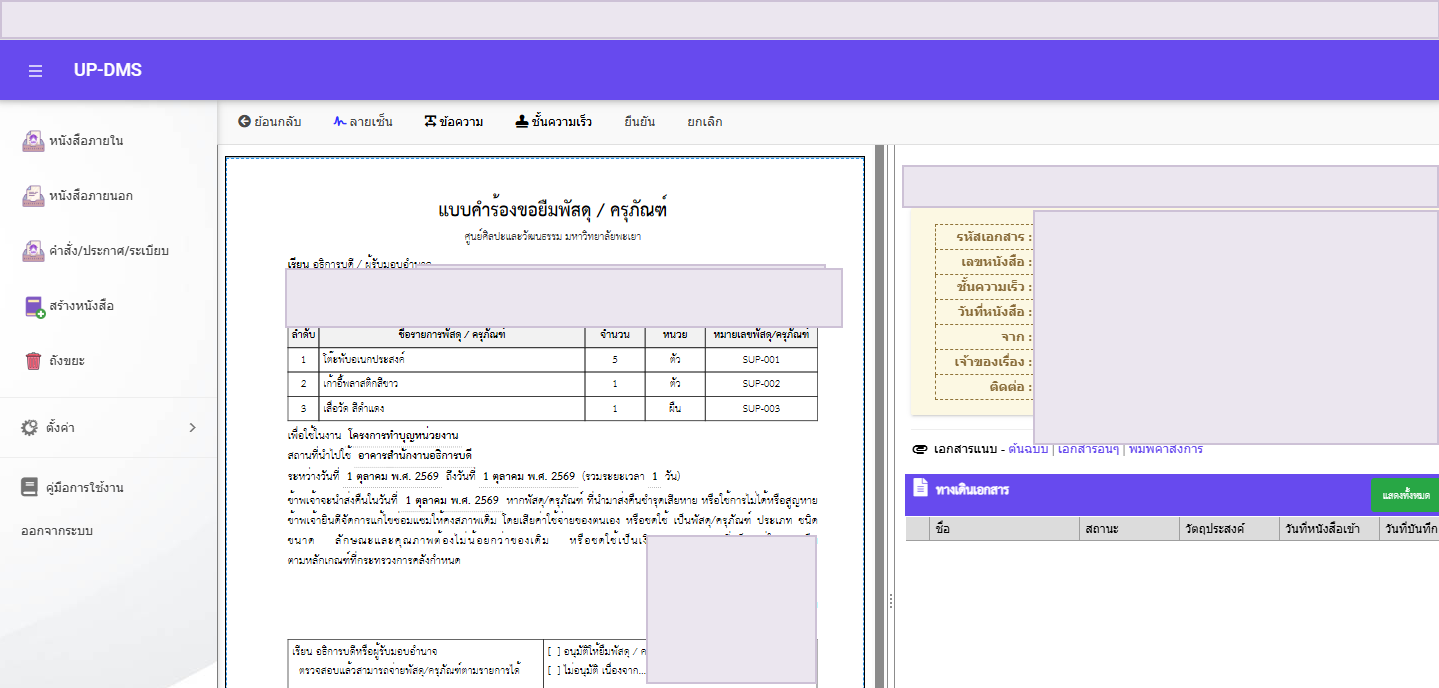Viewport: 1439px width, 688px height.
Task: Click the เจ้าของเรื่อง label
Action: point(992,362)
